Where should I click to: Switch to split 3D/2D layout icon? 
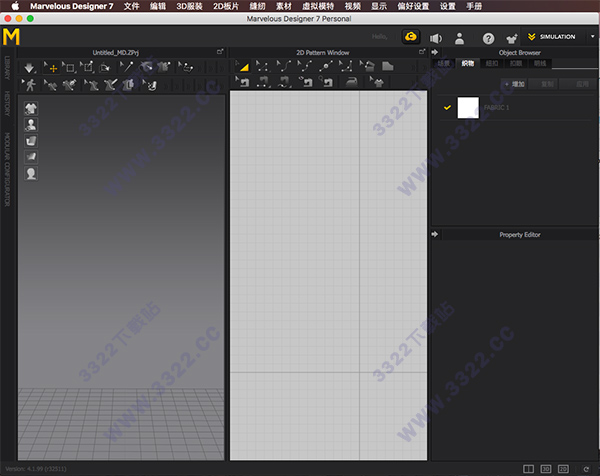pyautogui.click(x=528, y=469)
